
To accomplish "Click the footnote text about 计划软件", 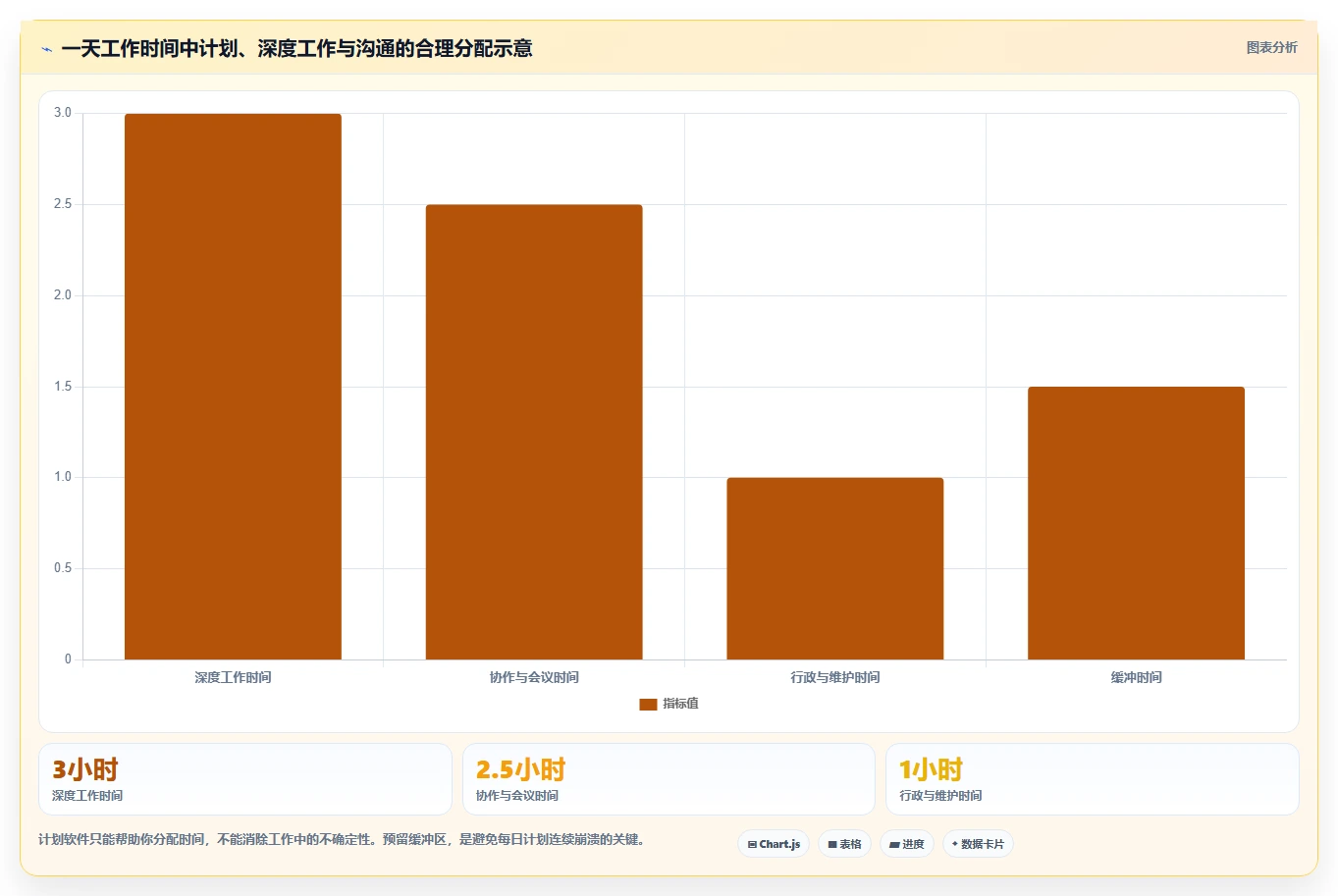I will click(x=342, y=840).
